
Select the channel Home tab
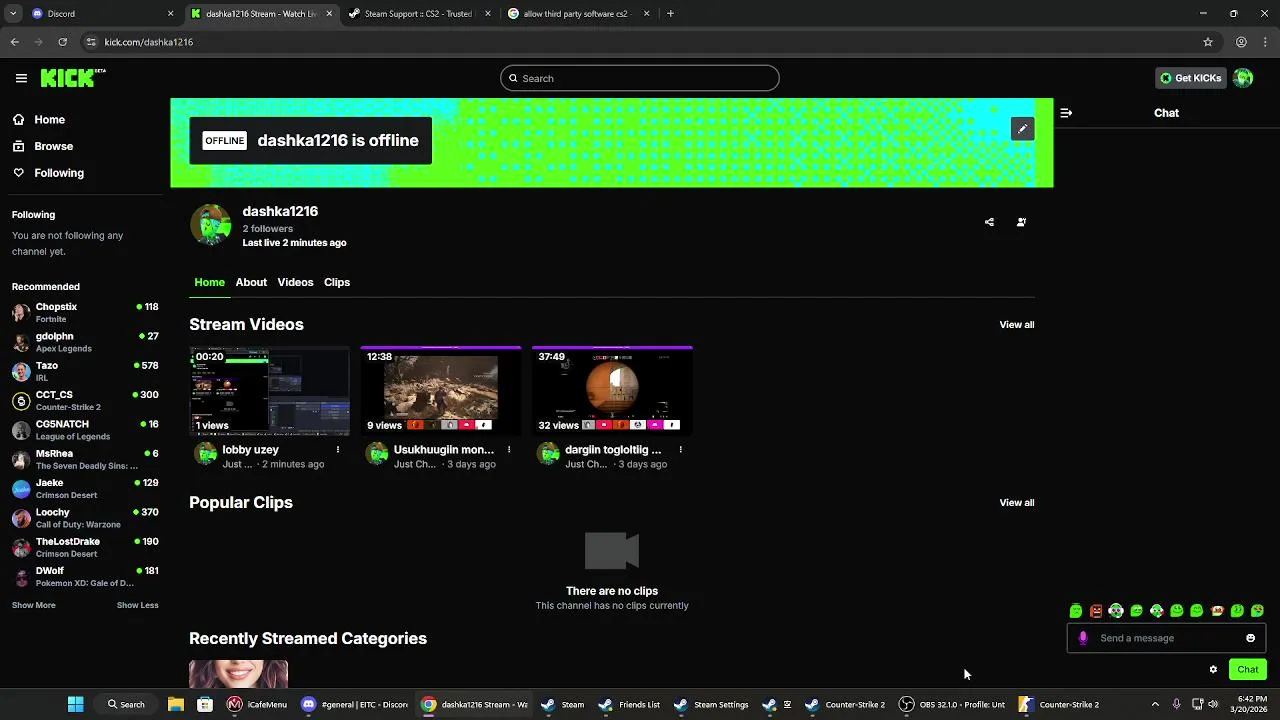coord(209,282)
